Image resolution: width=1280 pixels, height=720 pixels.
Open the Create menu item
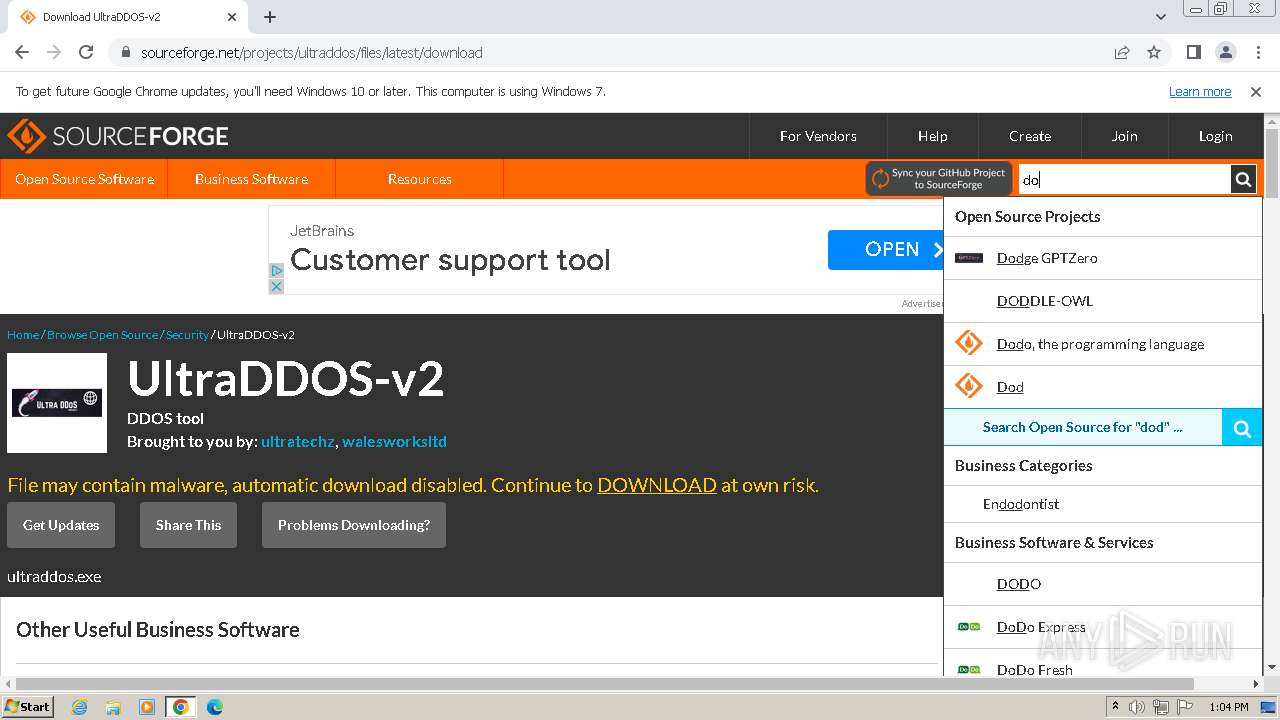[x=1030, y=136]
